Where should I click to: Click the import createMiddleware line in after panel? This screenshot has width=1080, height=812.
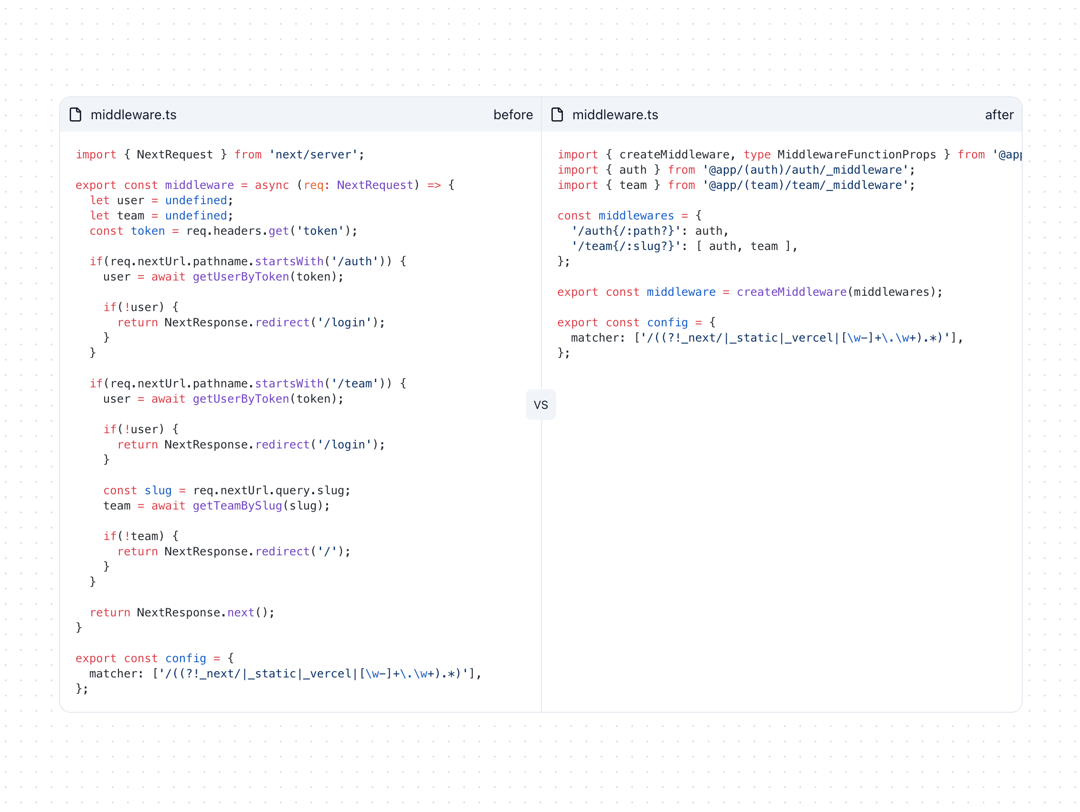point(789,155)
